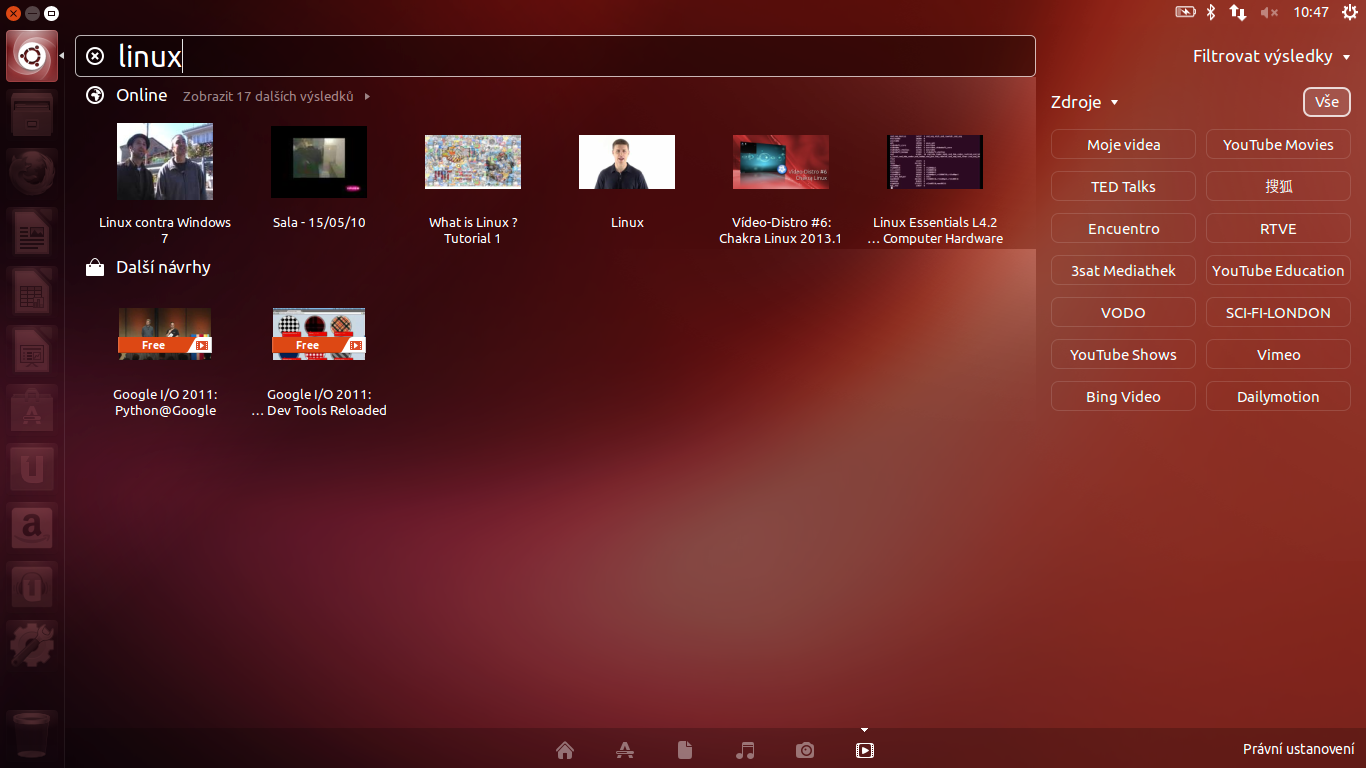Click the Vše sources button

coord(1326,101)
